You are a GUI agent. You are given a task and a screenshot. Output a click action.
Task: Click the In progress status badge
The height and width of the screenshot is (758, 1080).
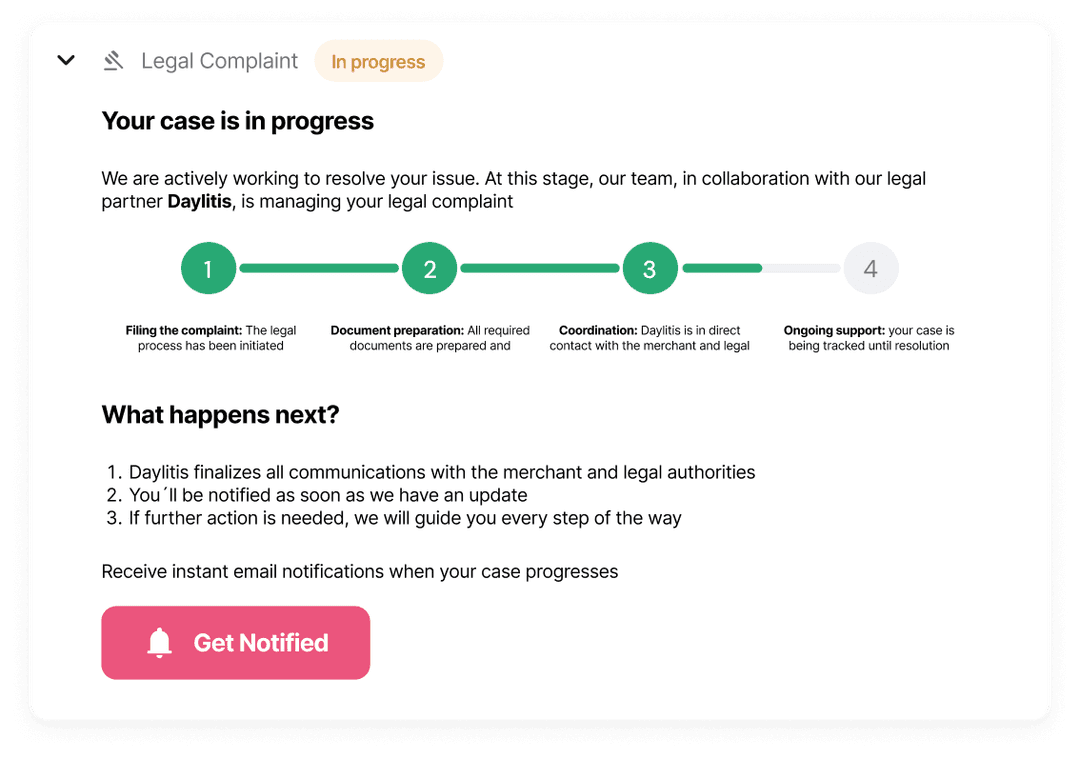378,61
